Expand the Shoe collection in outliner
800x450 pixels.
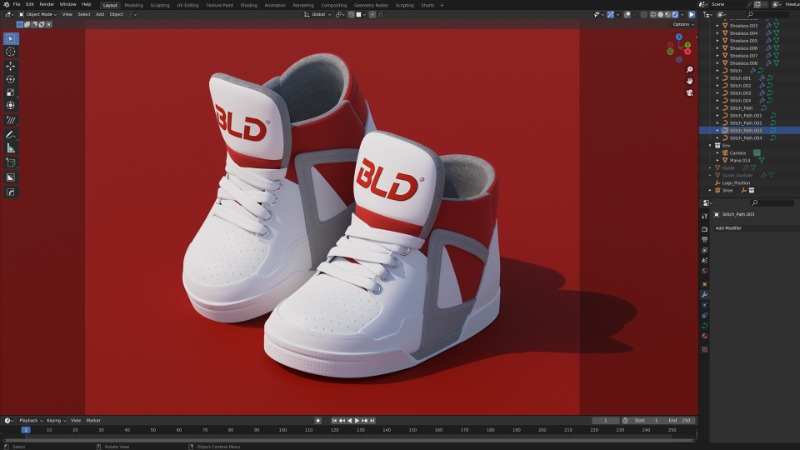click(x=711, y=190)
